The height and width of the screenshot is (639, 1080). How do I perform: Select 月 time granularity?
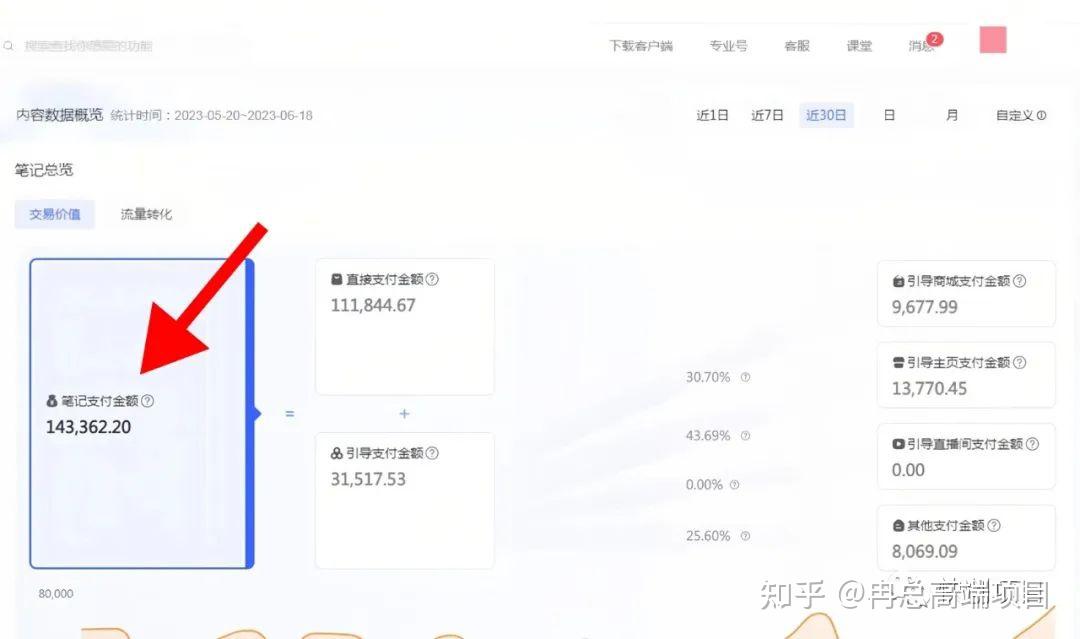coord(952,115)
